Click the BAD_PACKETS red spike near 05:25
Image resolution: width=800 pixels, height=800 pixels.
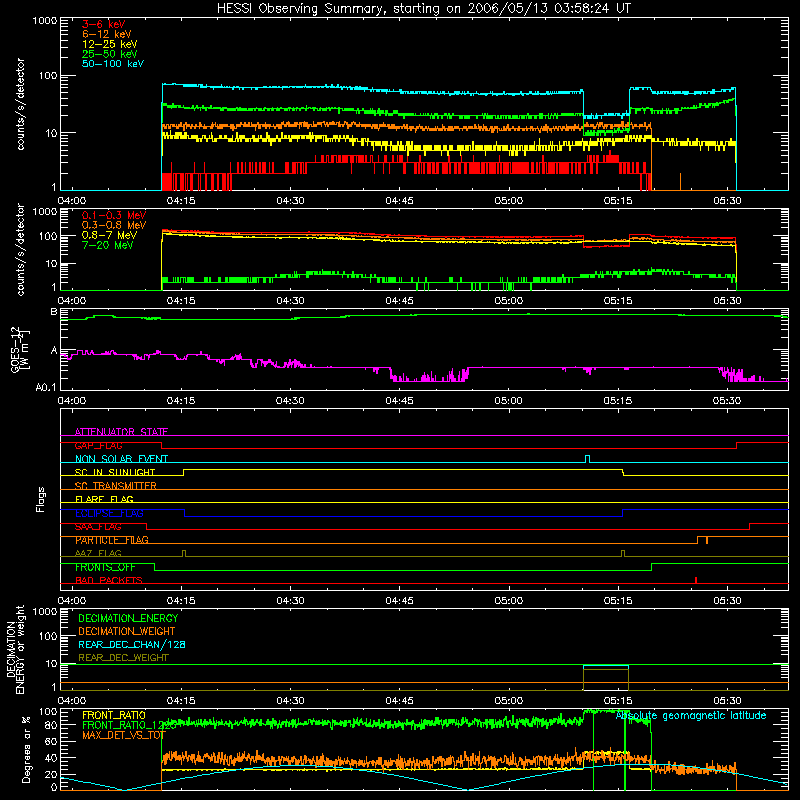coord(696,580)
